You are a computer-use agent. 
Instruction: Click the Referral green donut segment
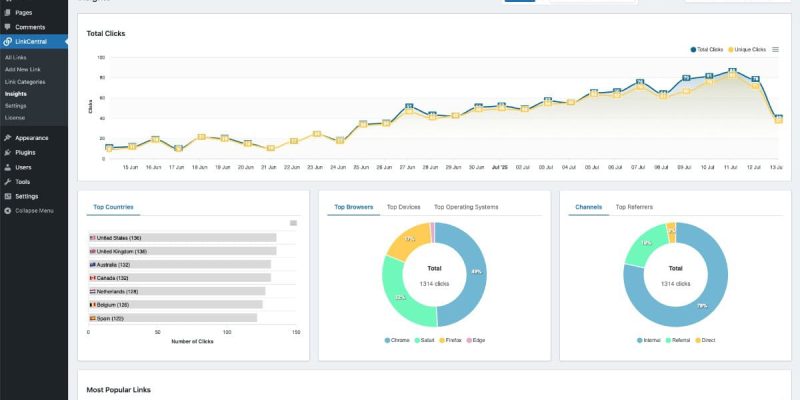pyautogui.click(x=646, y=244)
